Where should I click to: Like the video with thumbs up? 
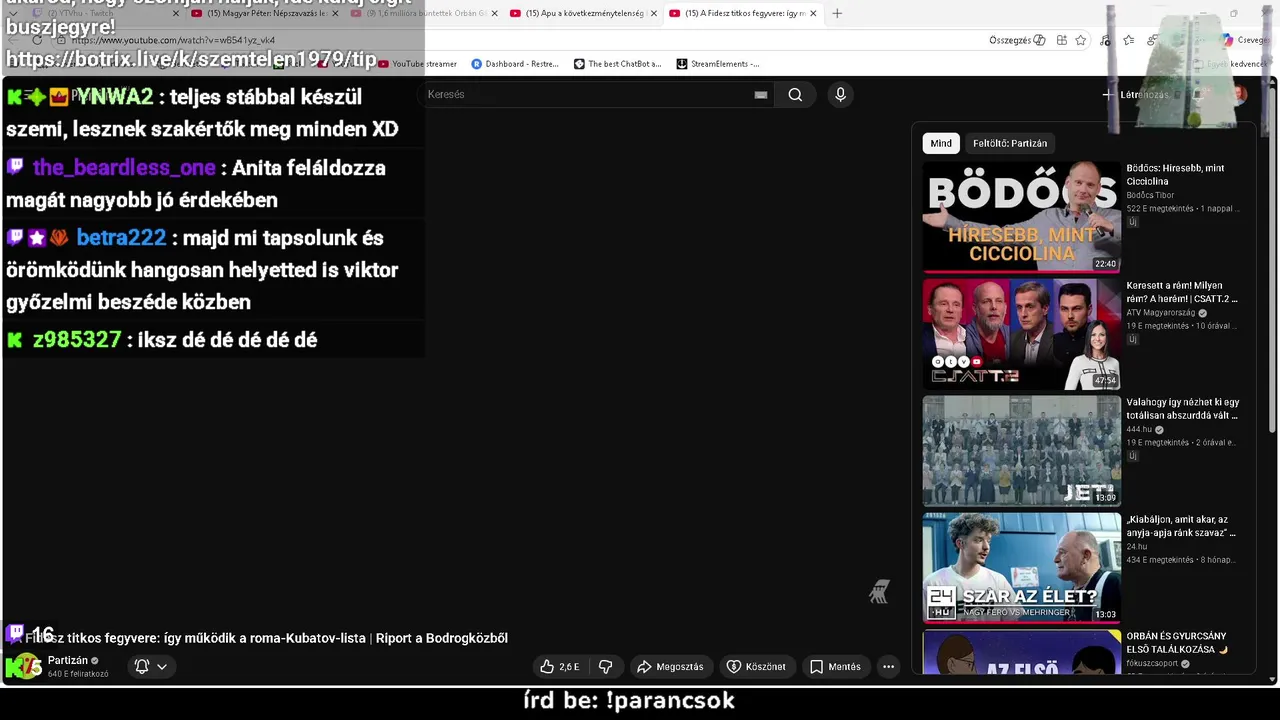(x=560, y=667)
